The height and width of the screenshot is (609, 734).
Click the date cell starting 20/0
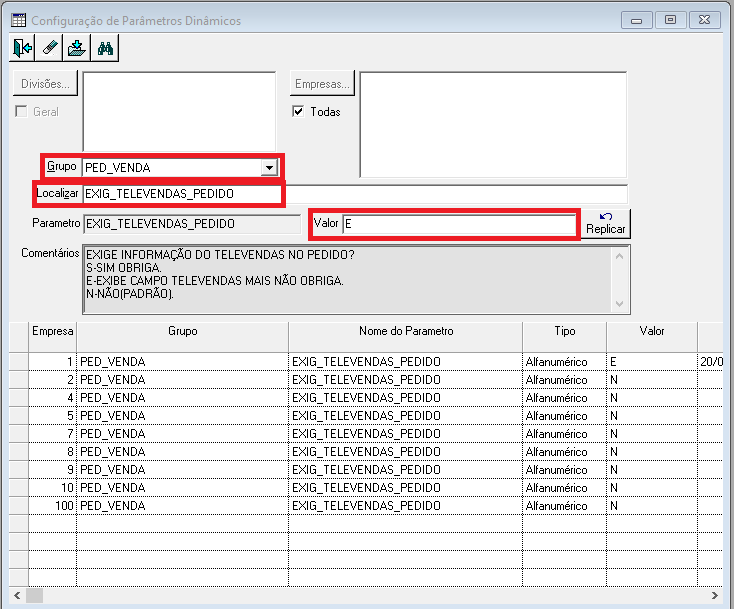pyautogui.click(x=711, y=361)
